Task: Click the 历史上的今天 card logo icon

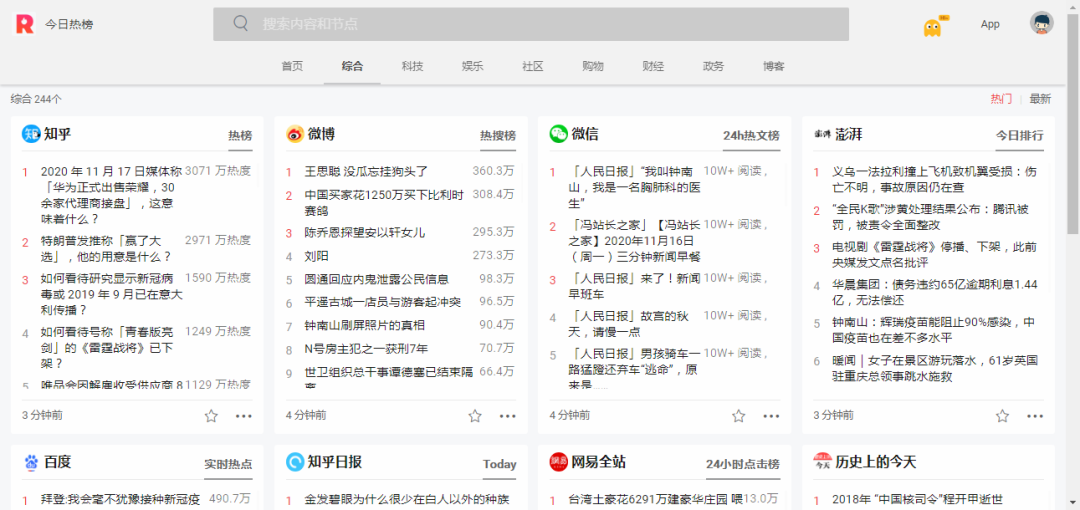Action: [822, 462]
